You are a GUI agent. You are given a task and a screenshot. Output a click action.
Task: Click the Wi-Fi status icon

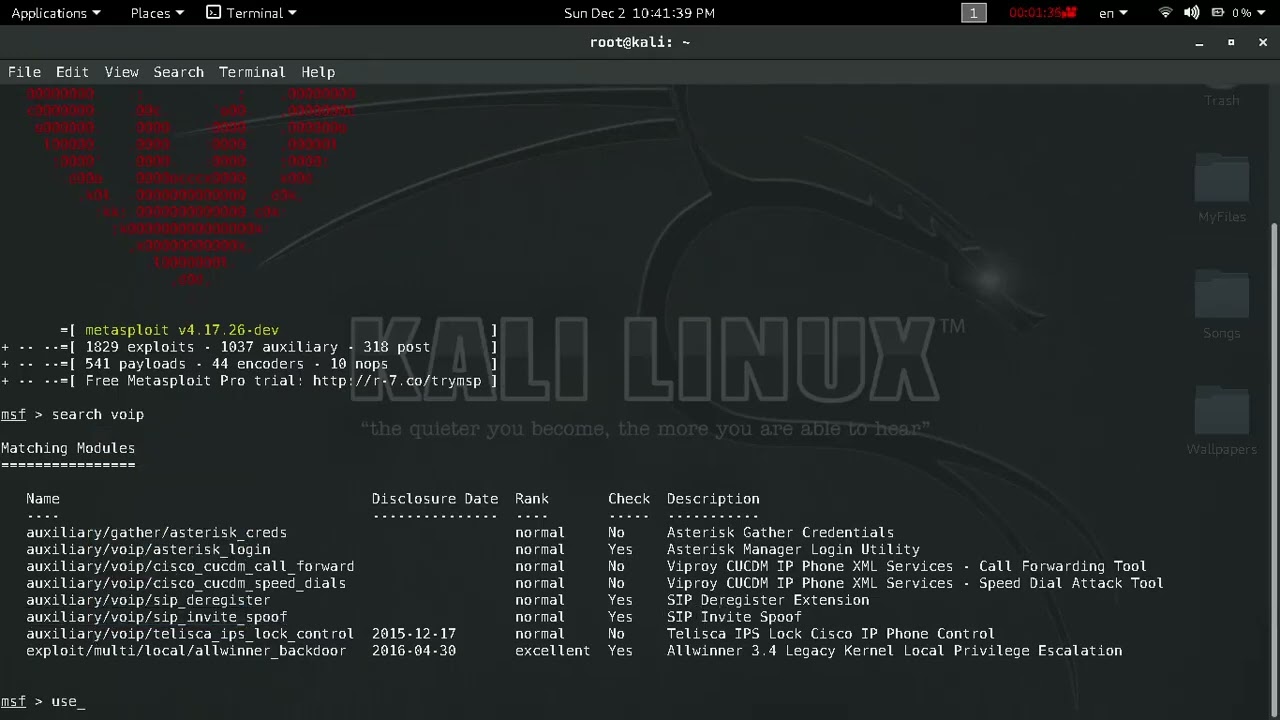1165,13
